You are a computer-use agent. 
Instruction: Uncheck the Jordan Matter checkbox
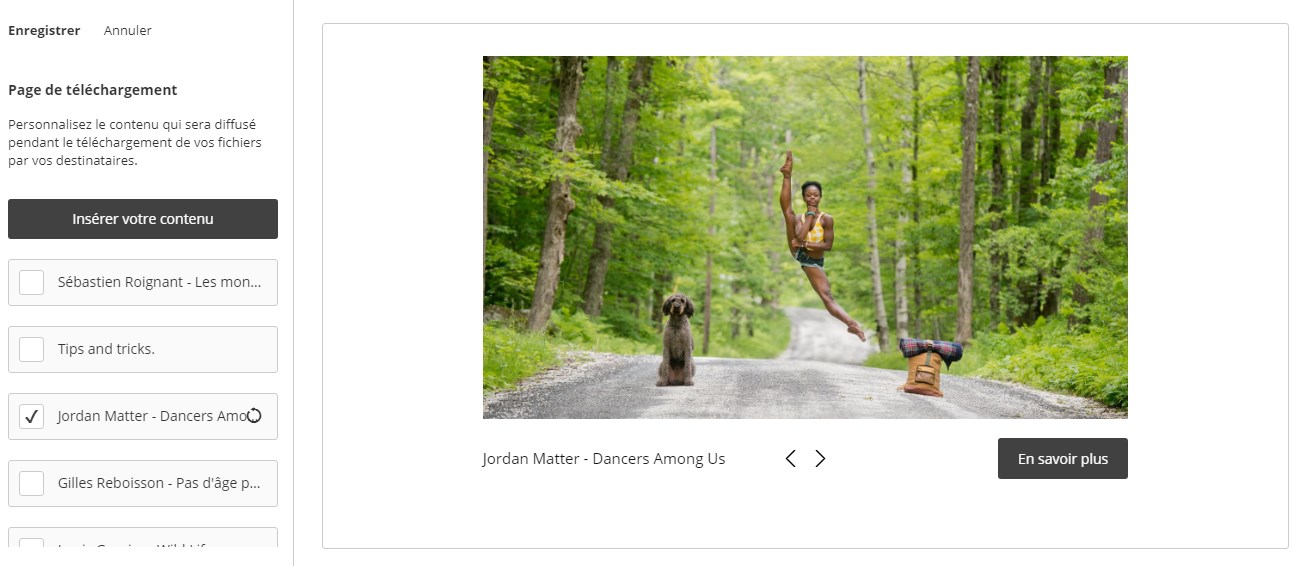pyautogui.click(x=32, y=416)
